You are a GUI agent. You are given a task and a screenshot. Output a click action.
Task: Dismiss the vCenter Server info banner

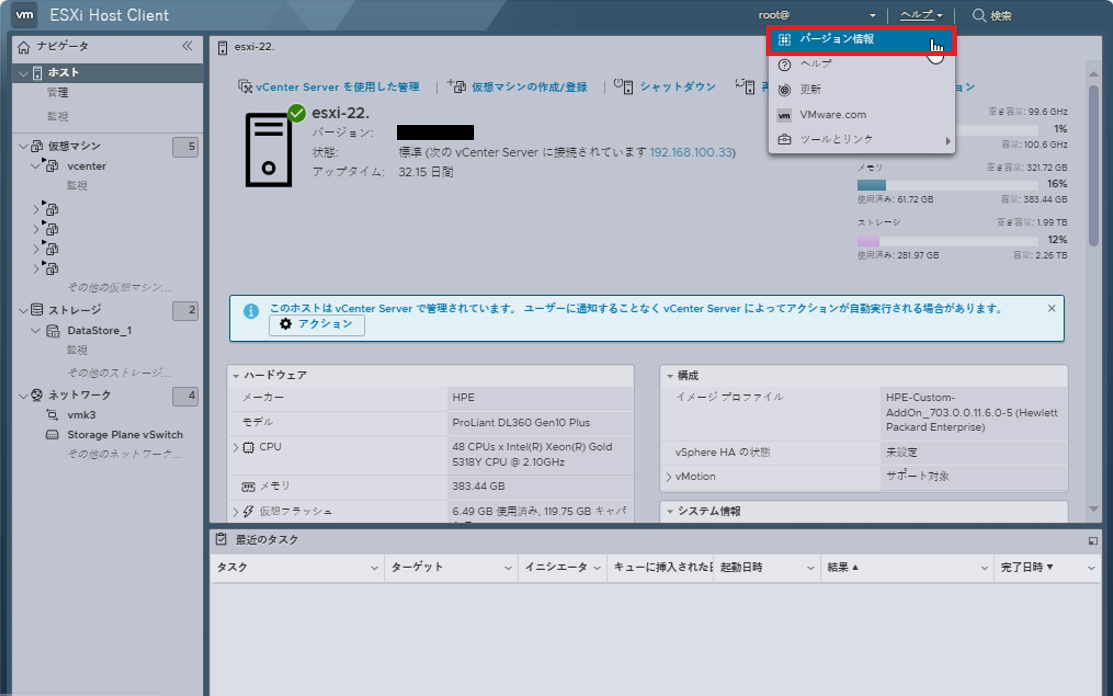1051,309
